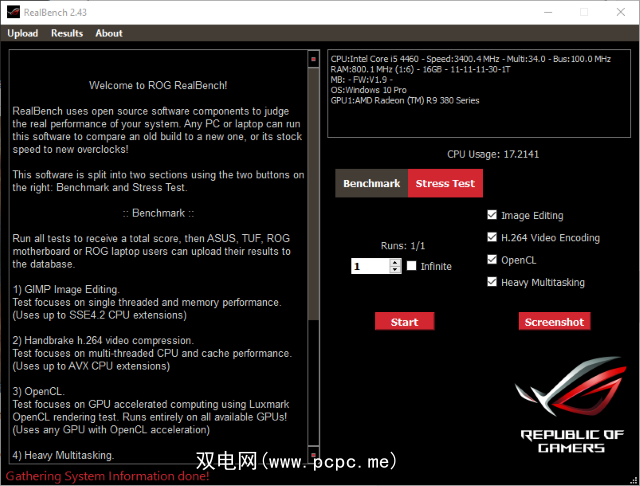This screenshot has width=640, height=486.
Task: Close the RealBench window
Action: 621,12
